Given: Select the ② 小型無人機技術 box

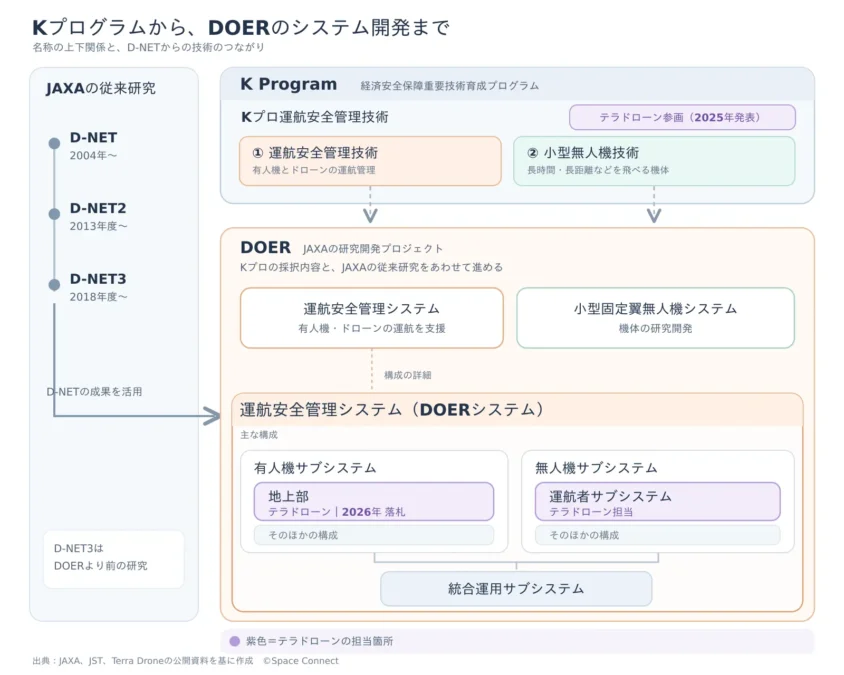Looking at the screenshot, I should pyautogui.click(x=654, y=161).
